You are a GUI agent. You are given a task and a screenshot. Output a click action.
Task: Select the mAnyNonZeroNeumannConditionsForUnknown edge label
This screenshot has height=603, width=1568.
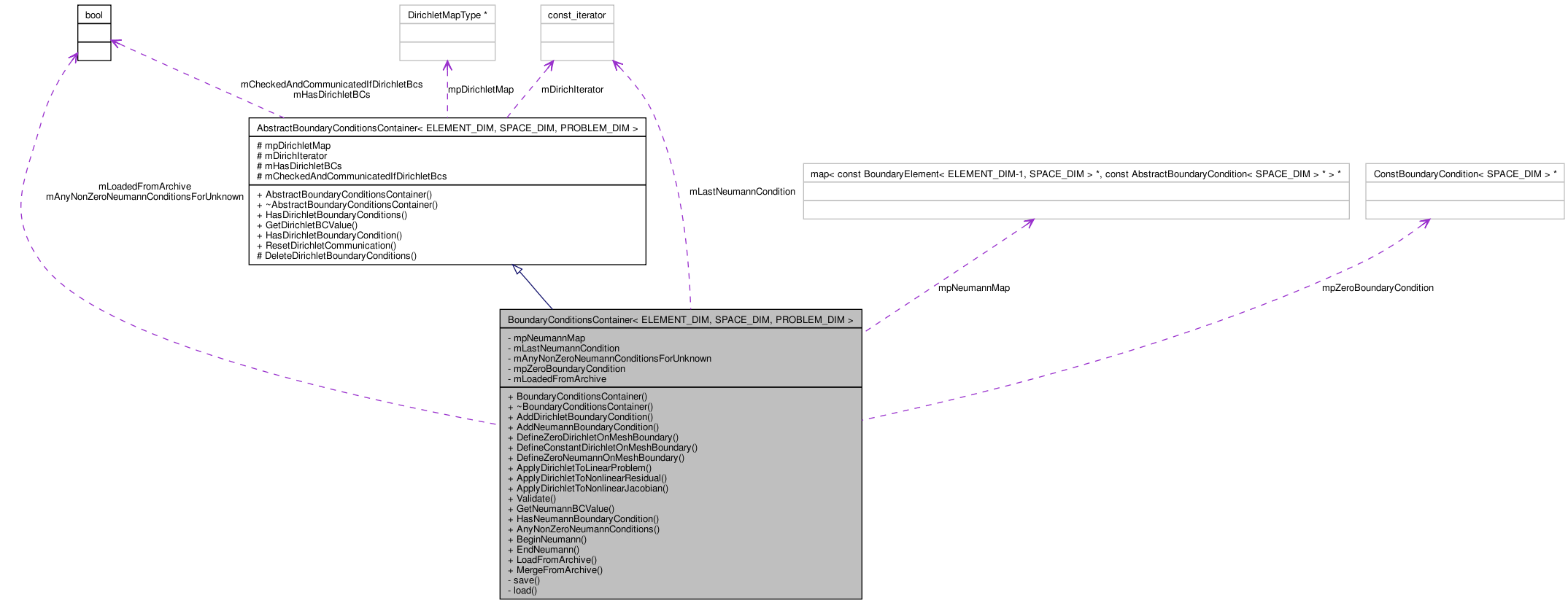pyautogui.click(x=144, y=197)
